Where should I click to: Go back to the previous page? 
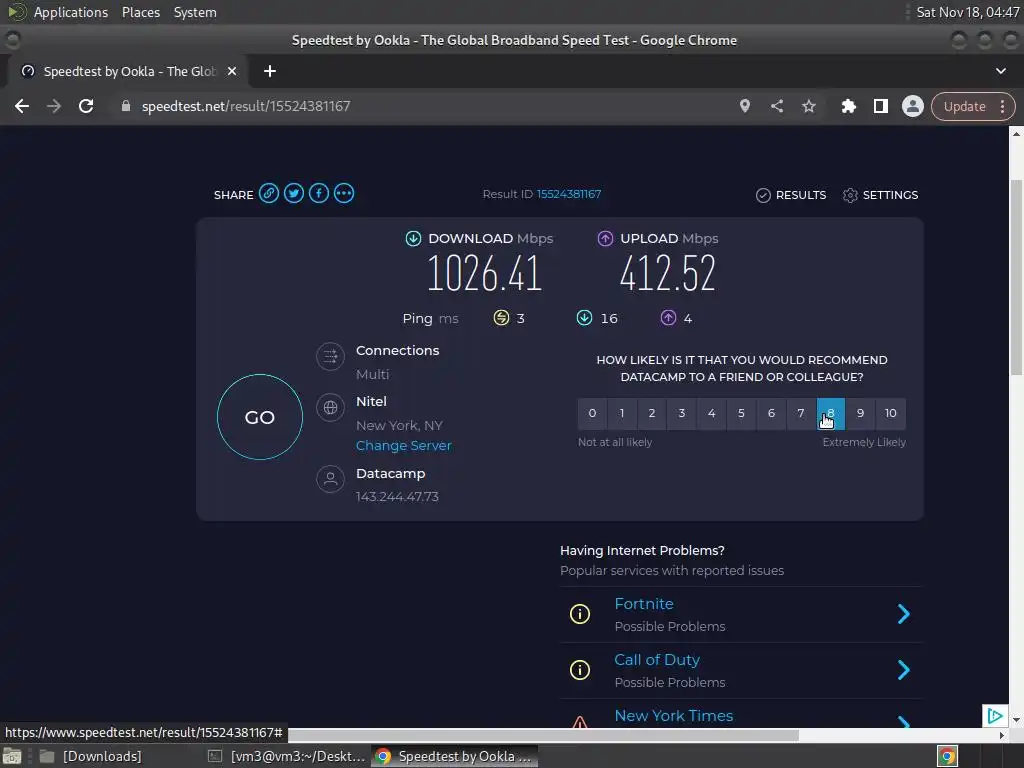[22, 106]
